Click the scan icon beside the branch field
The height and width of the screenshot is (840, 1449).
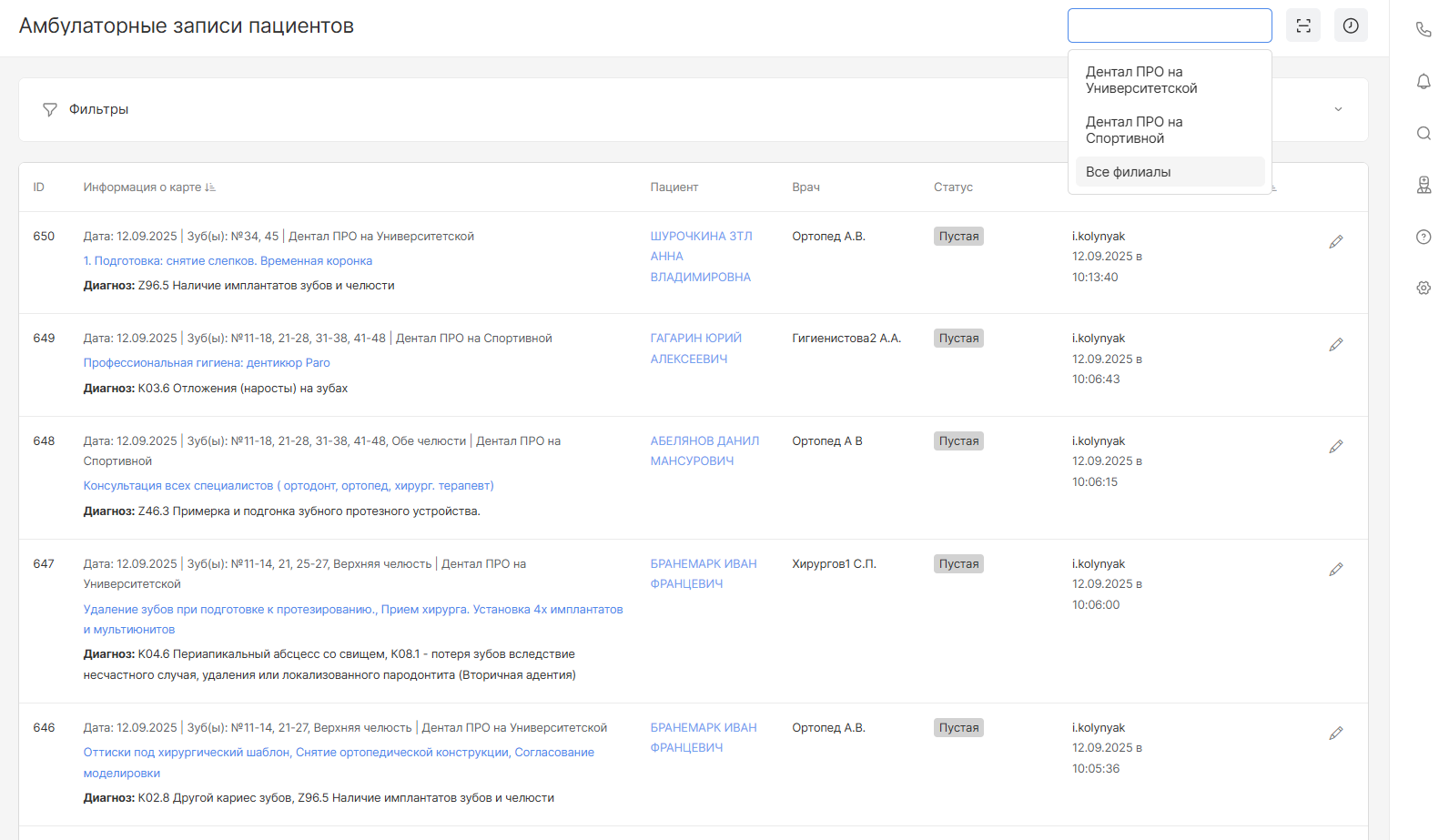[1303, 25]
